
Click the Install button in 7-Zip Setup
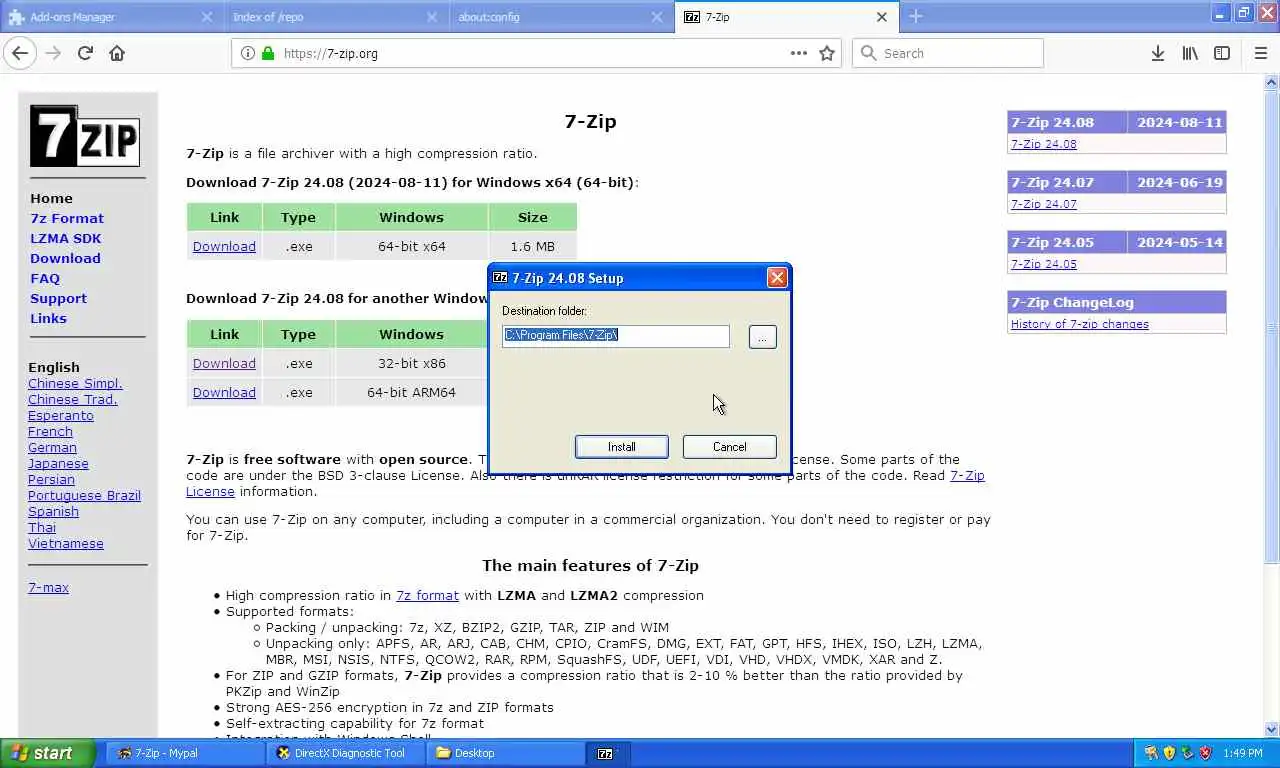(622, 447)
